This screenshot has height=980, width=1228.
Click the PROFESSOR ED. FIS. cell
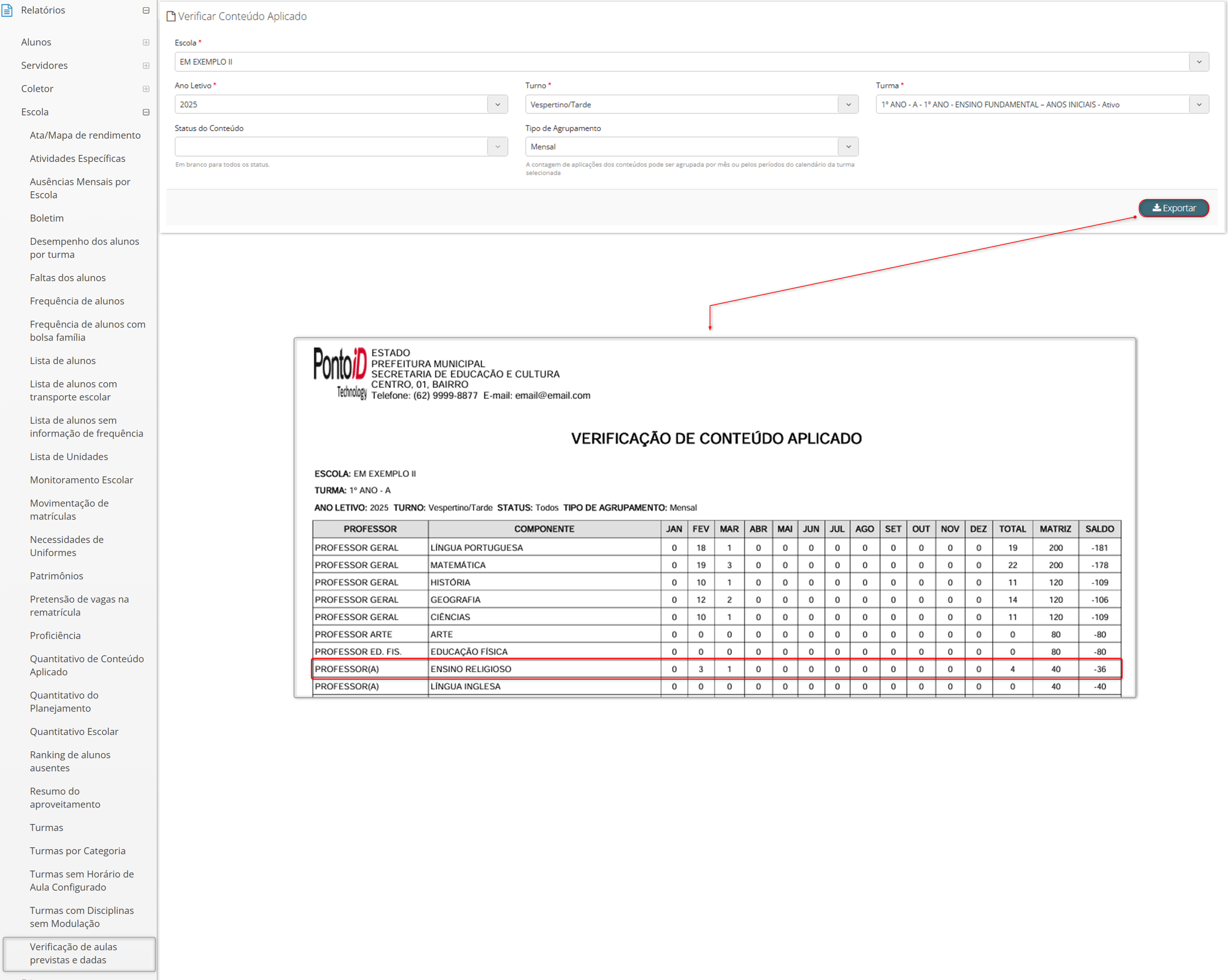pyautogui.click(x=370, y=651)
